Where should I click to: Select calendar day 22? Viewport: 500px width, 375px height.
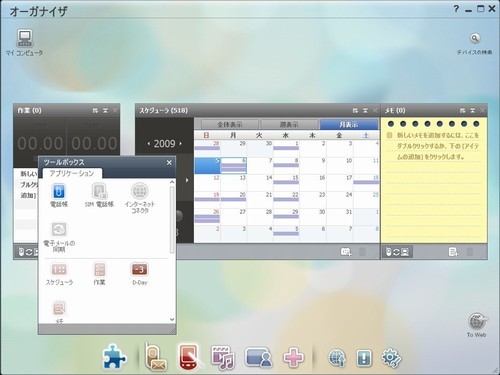point(286,200)
